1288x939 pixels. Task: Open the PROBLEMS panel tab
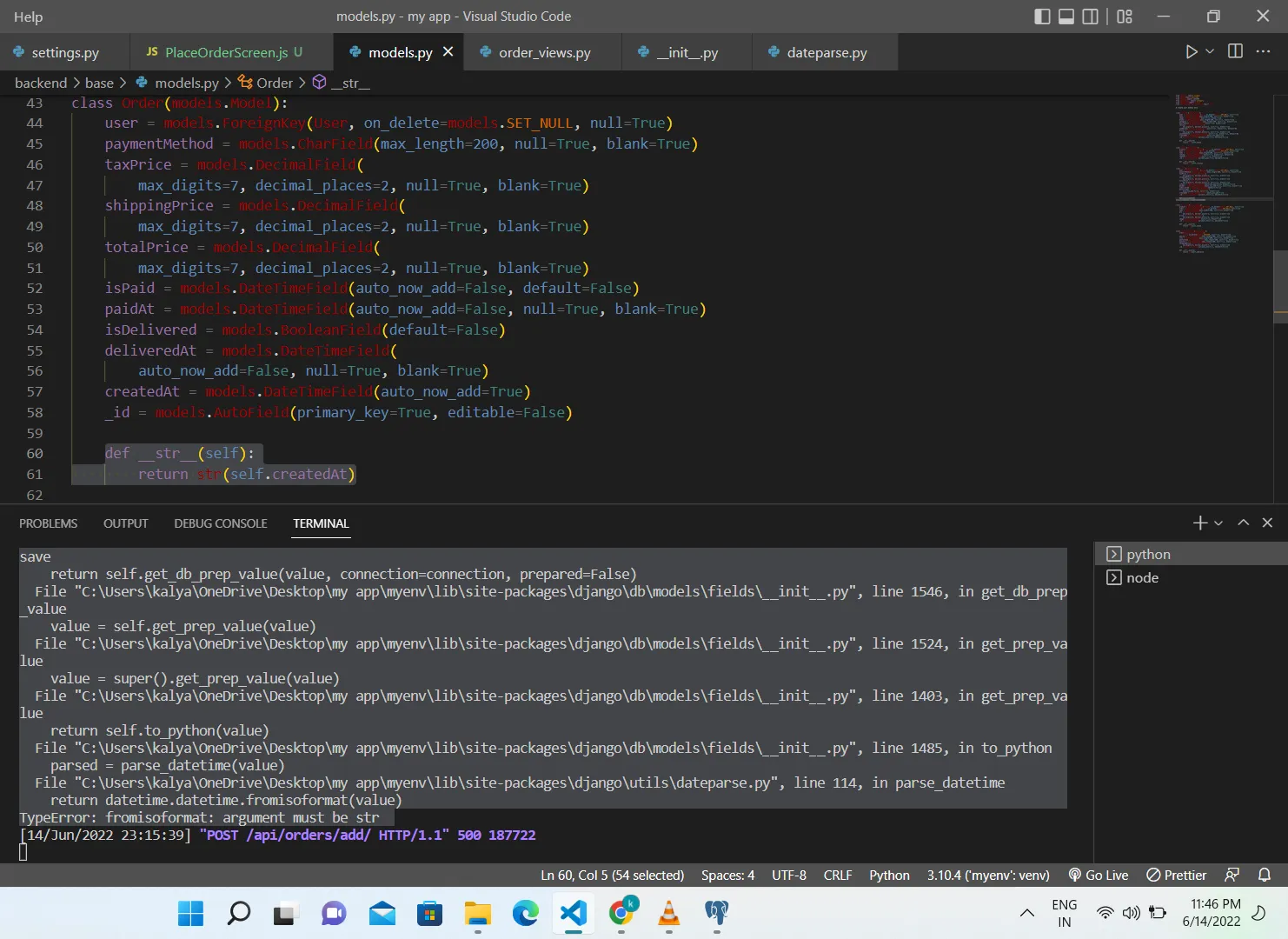[x=49, y=523]
